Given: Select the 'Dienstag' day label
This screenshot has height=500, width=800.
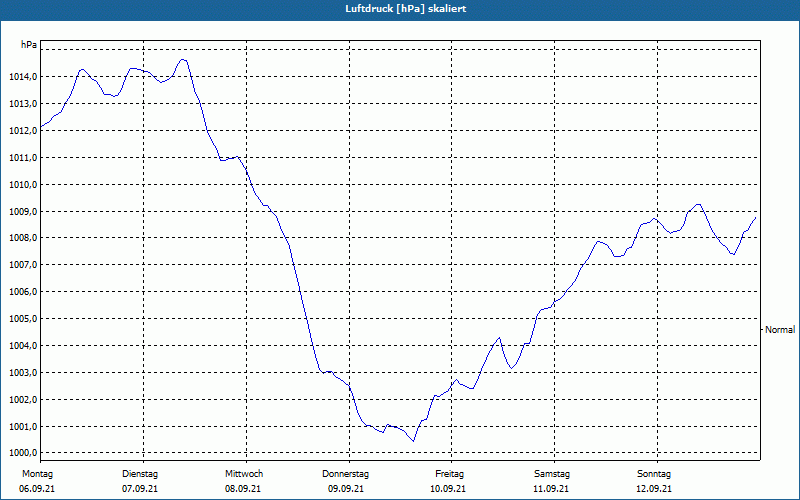Looking at the screenshot, I should tap(140, 474).
